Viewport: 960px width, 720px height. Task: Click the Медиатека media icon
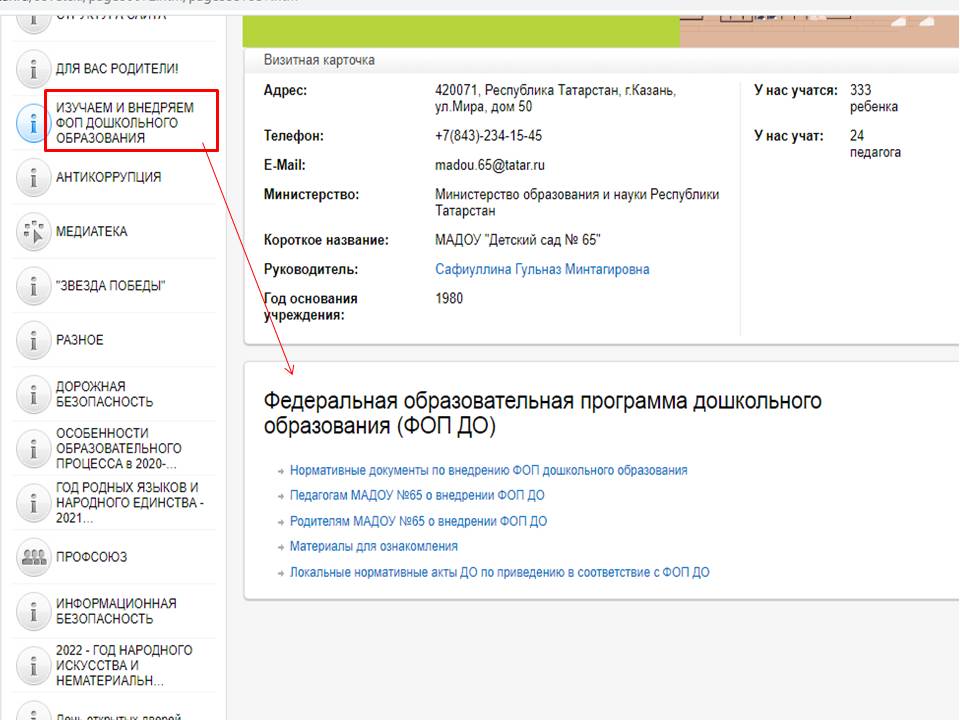click(x=34, y=232)
